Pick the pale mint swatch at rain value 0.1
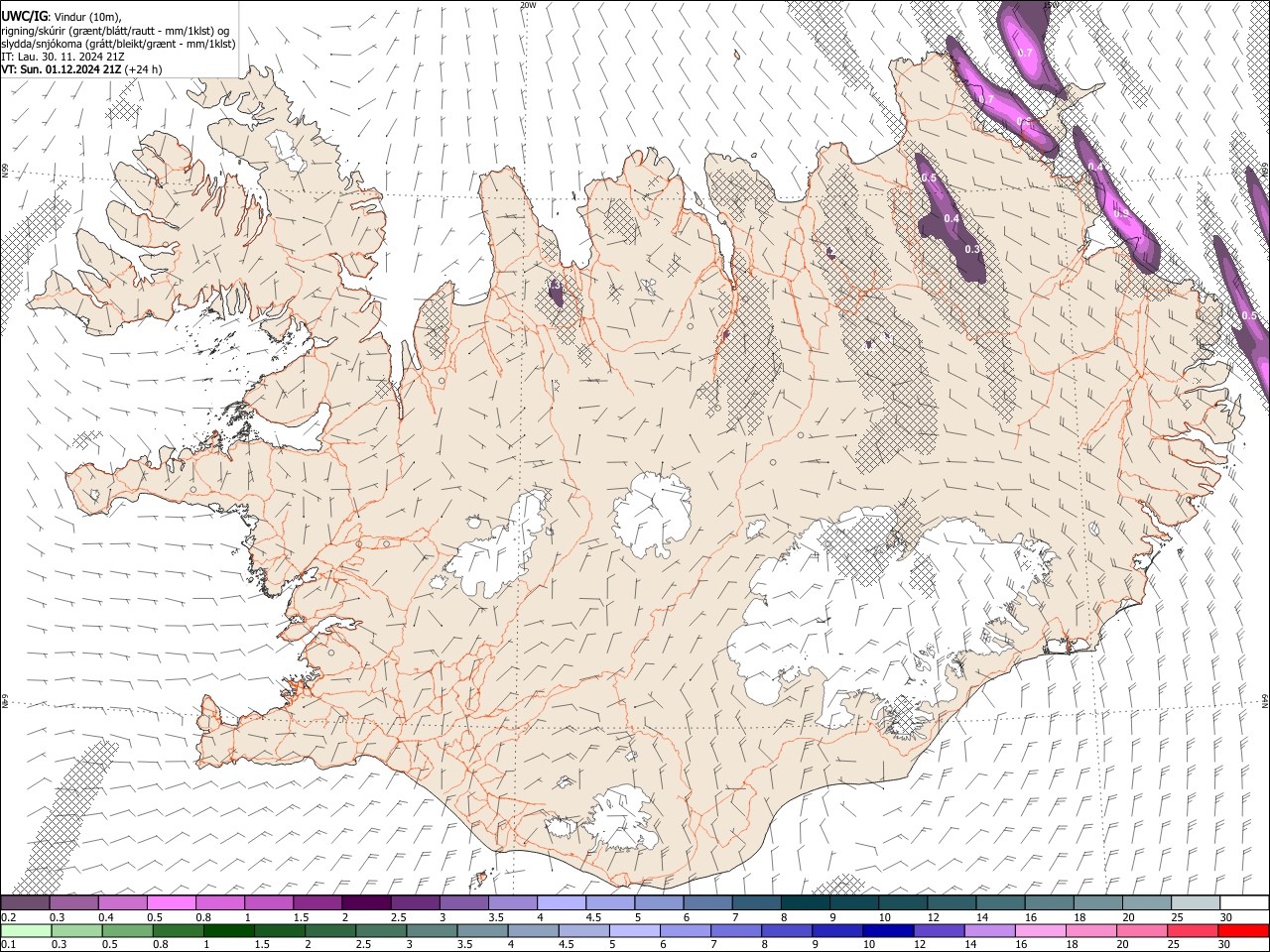Image resolution: width=1270 pixels, height=952 pixels. [x=26, y=930]
